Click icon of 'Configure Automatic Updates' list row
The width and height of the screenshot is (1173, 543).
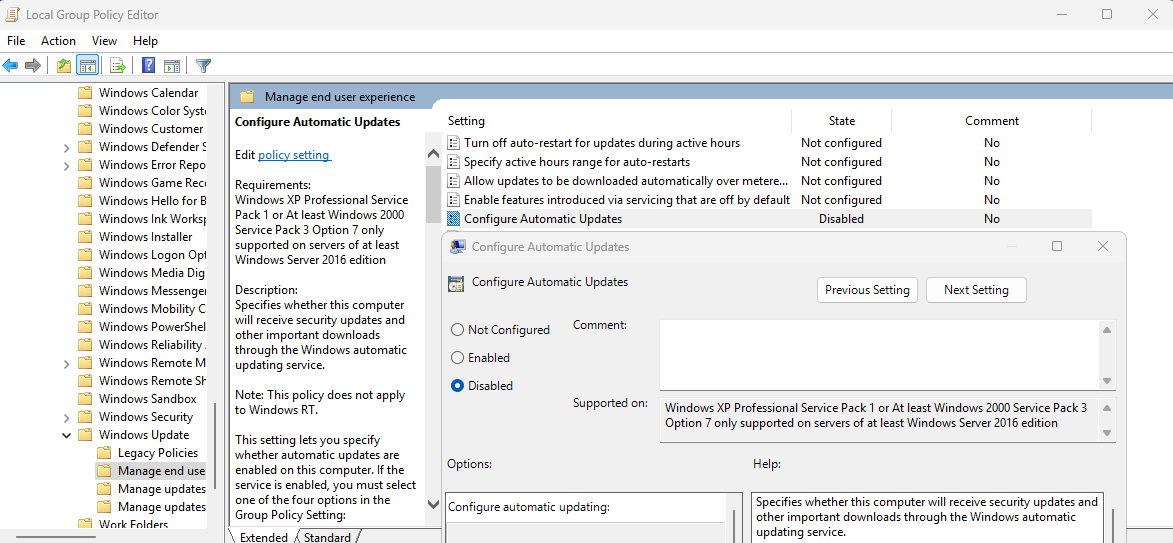tap(453, 218)
